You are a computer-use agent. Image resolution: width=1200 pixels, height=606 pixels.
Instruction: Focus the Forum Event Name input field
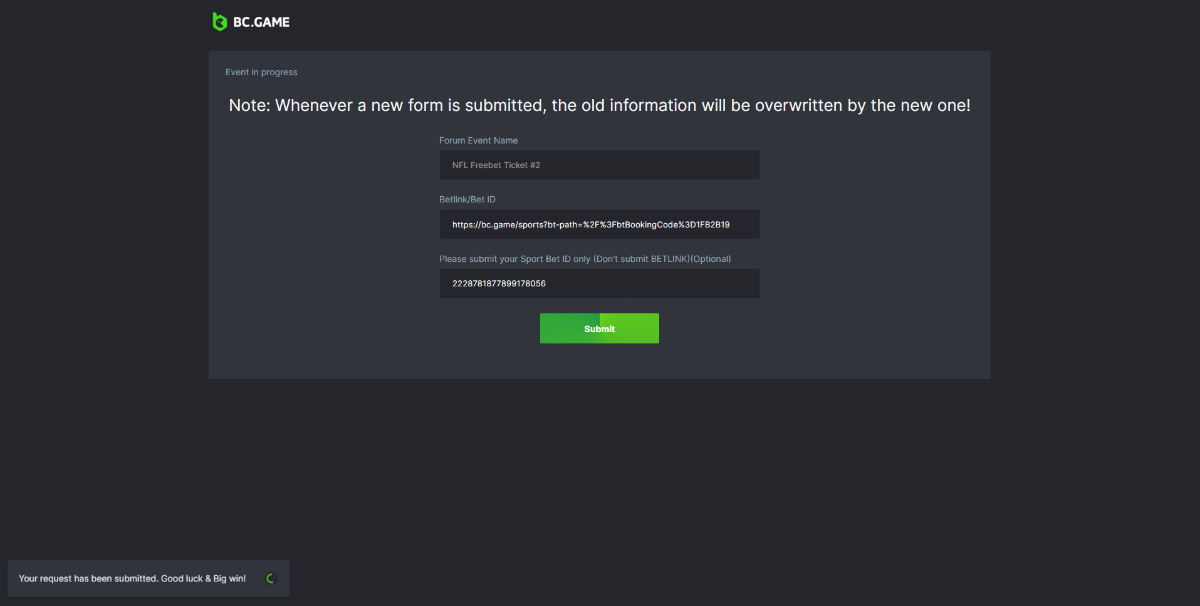tap(599, 165)
